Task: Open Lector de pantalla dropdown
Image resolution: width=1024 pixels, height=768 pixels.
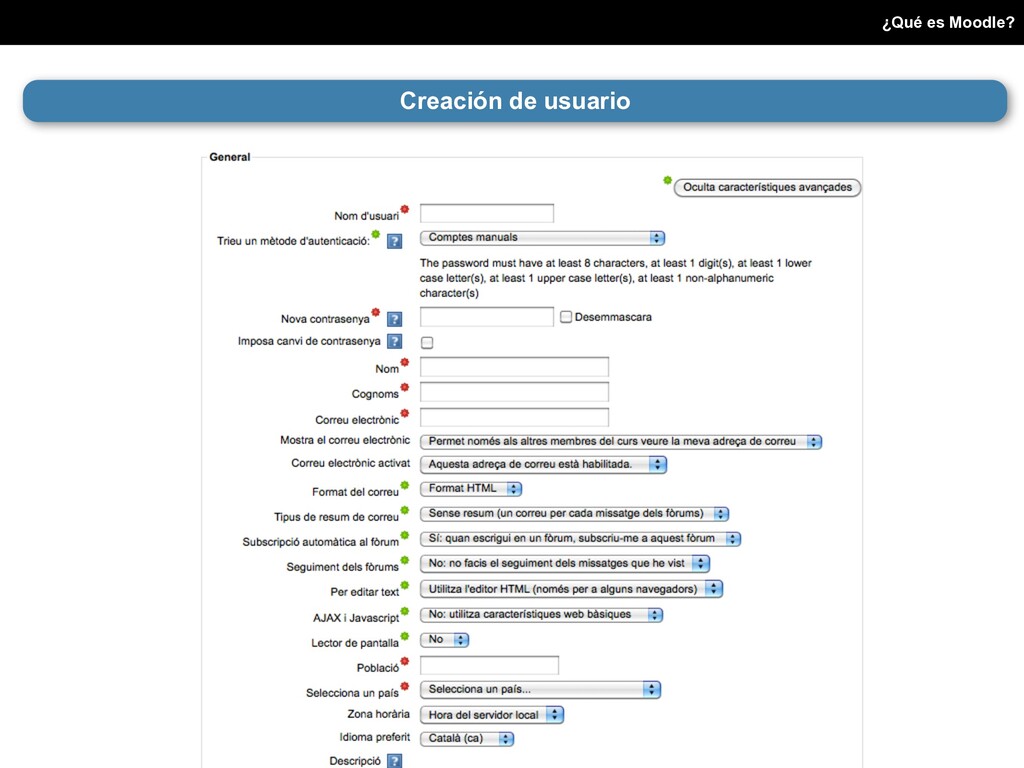Action: (x=444, y=640)
